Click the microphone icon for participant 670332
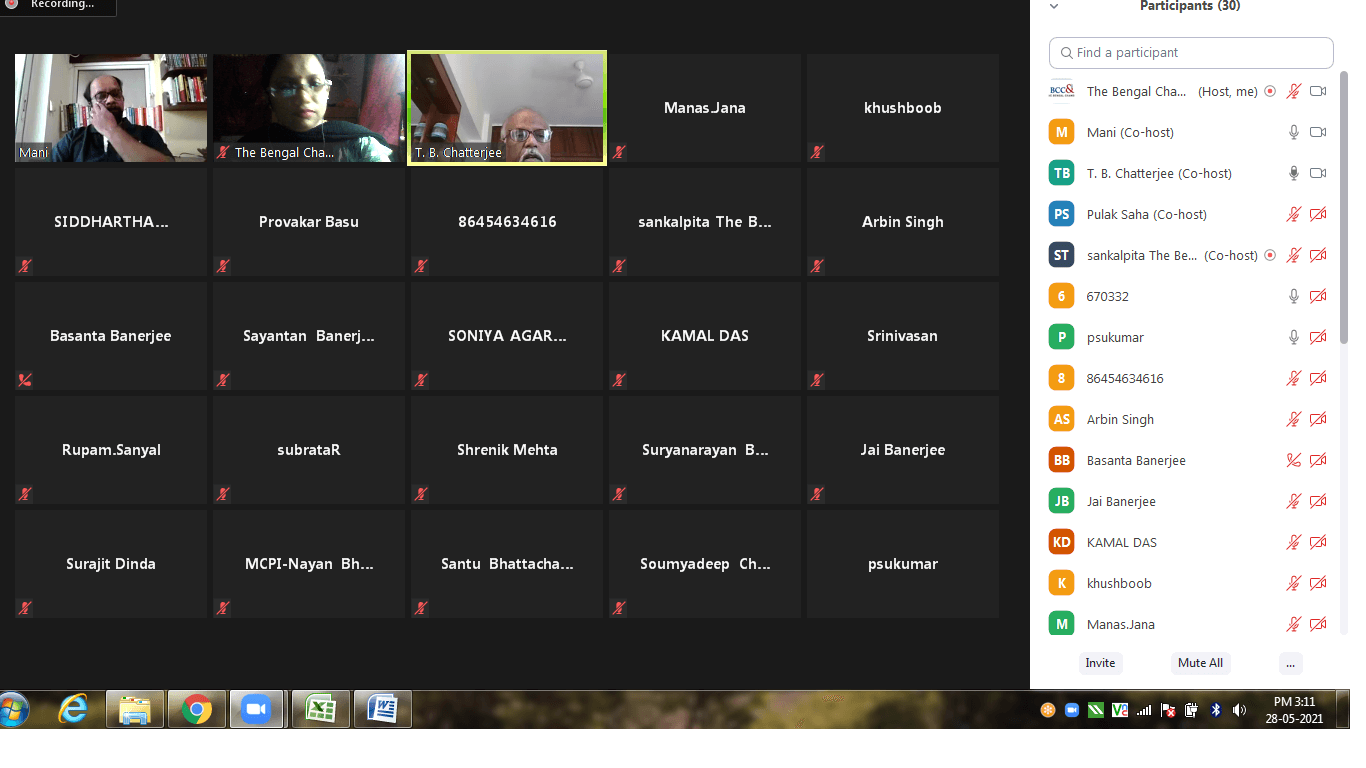 tap(1294, 296)
